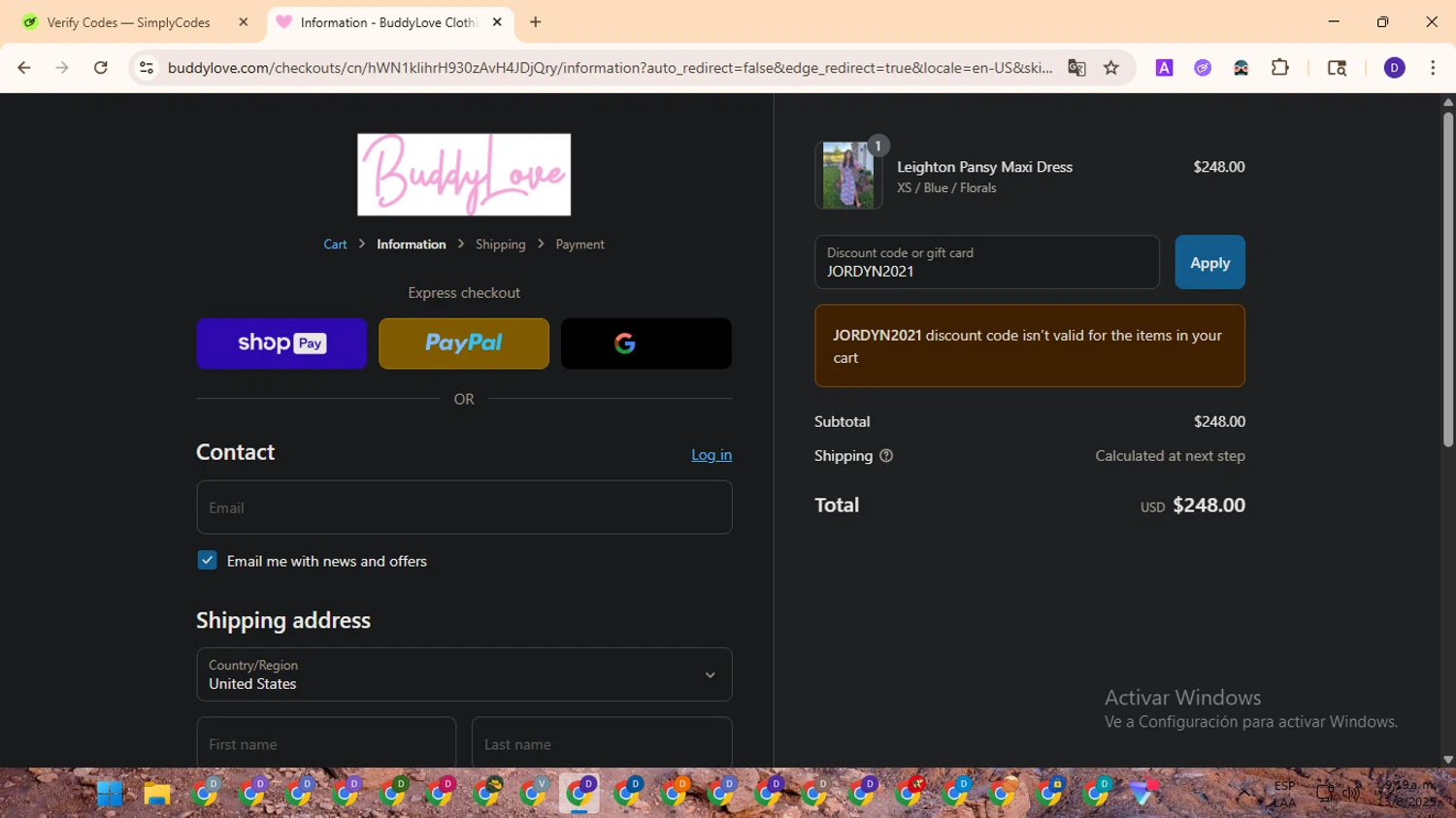1456x818 pixels.
Task: Select the Information breadcrumb step
Action: tap(412, 245)
